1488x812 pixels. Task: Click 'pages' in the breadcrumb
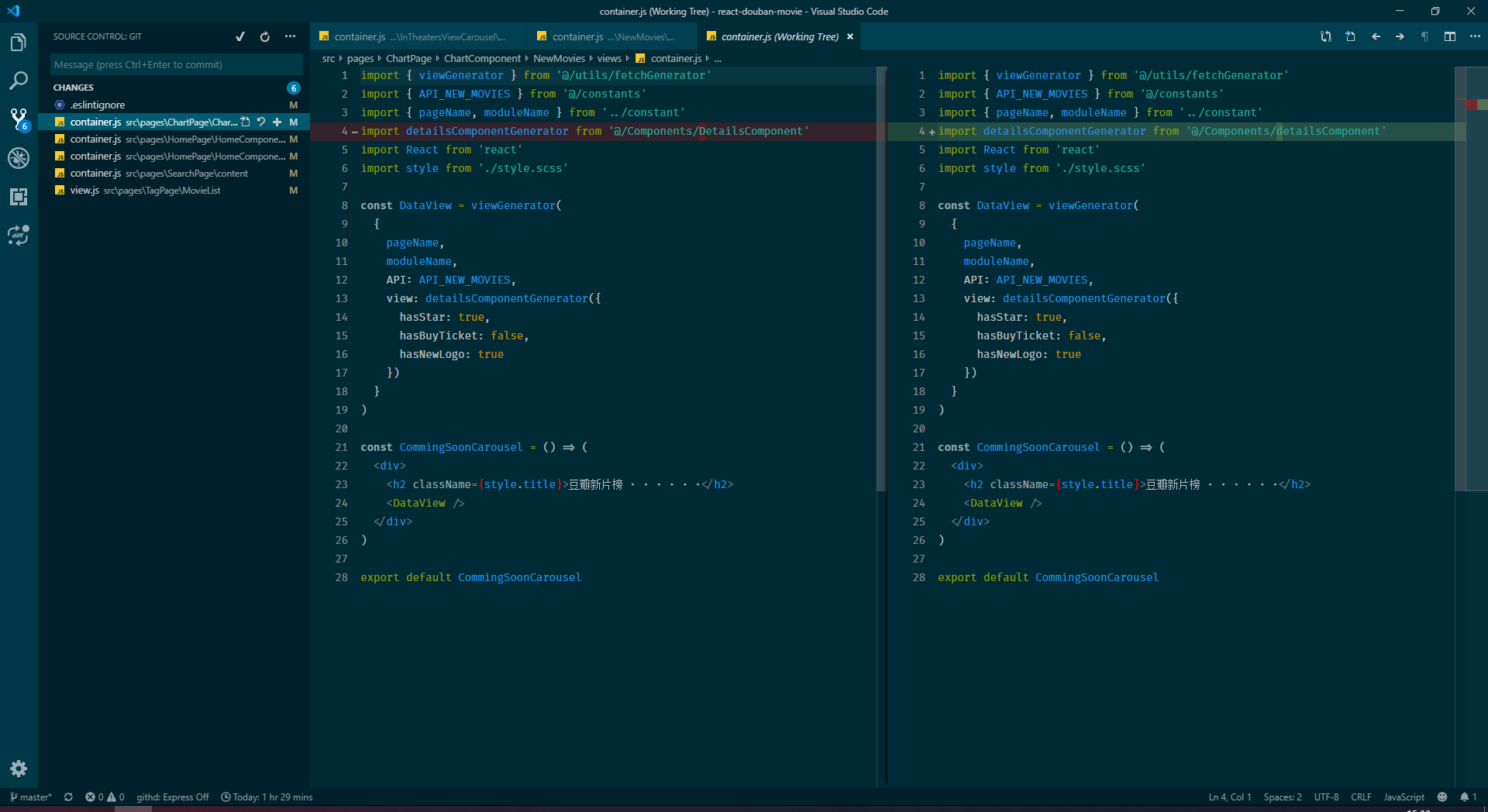(x=360, y=58)
